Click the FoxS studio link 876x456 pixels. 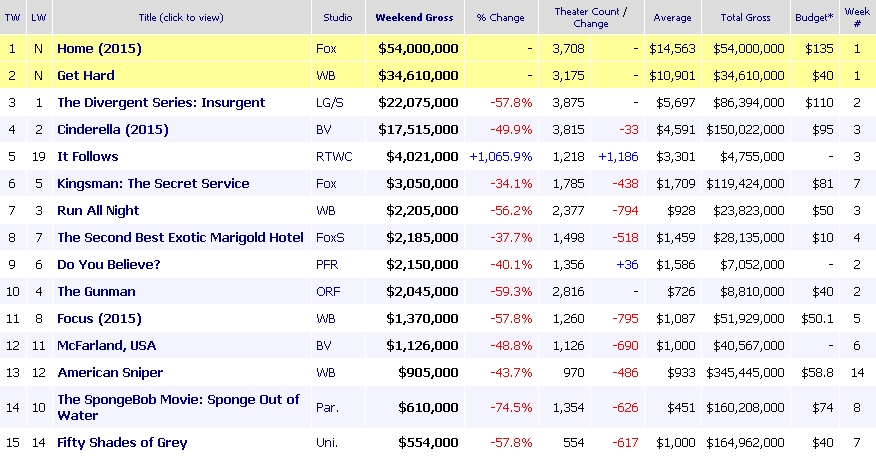[330, 238]
